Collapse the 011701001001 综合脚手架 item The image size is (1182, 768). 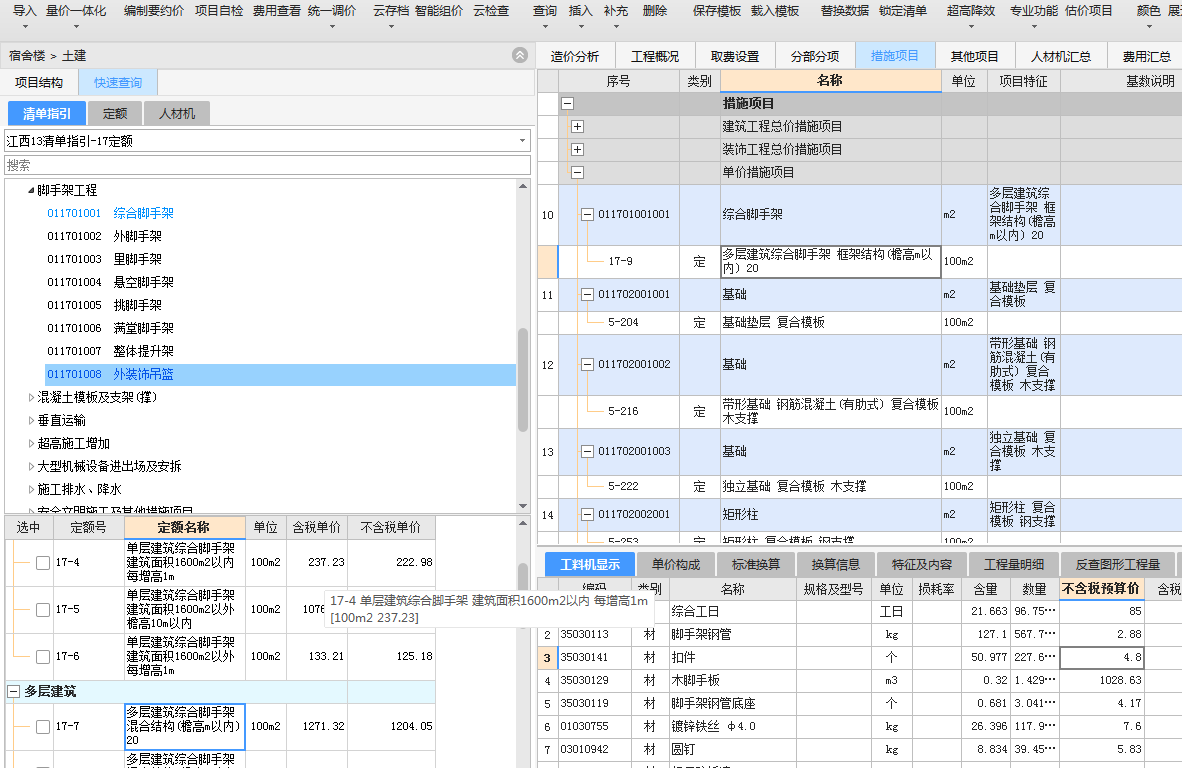587,215
